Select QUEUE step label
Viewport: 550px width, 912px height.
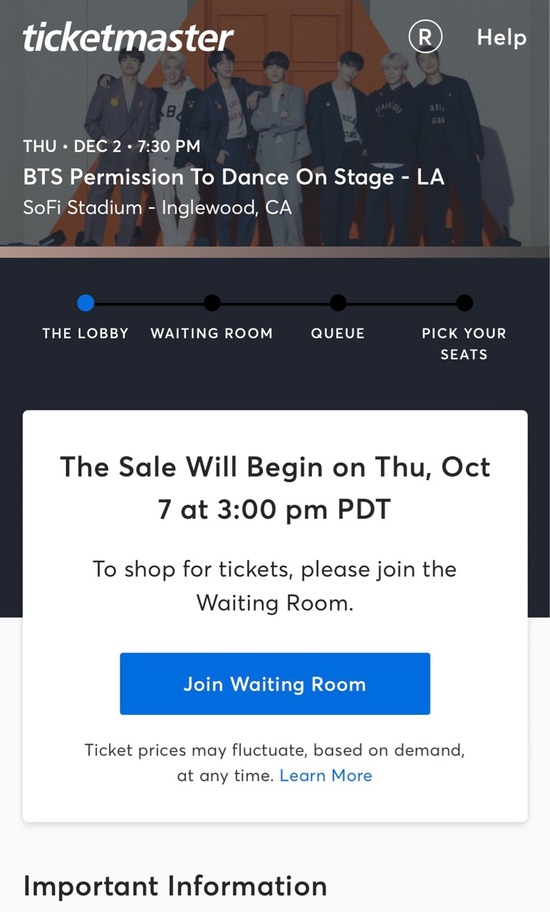338,333
